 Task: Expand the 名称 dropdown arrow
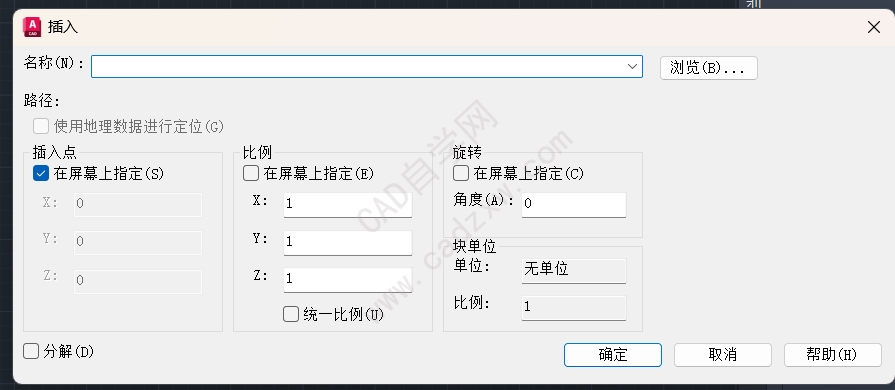pyautogui.click(x=632, y=66)
